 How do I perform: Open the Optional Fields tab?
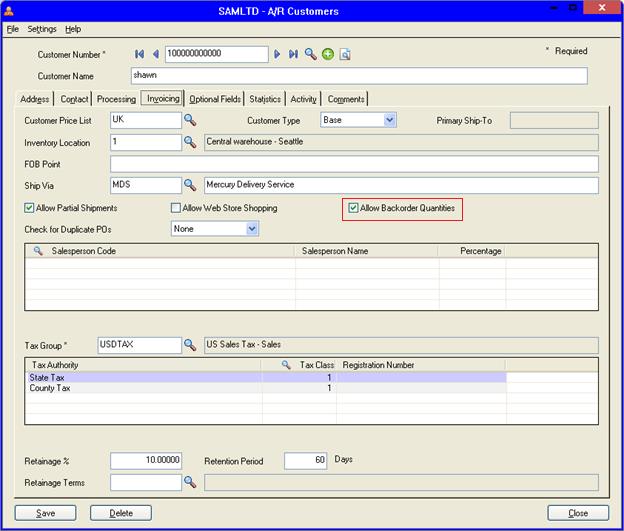point(215,99)
